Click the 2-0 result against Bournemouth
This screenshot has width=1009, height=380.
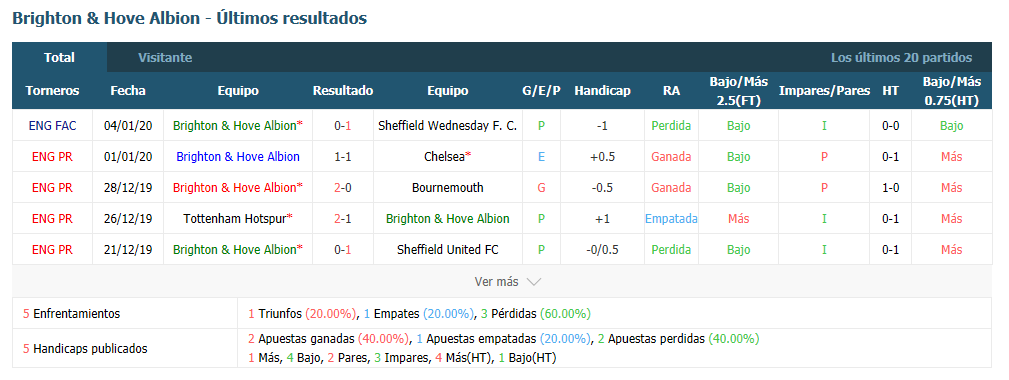(343, 188)
